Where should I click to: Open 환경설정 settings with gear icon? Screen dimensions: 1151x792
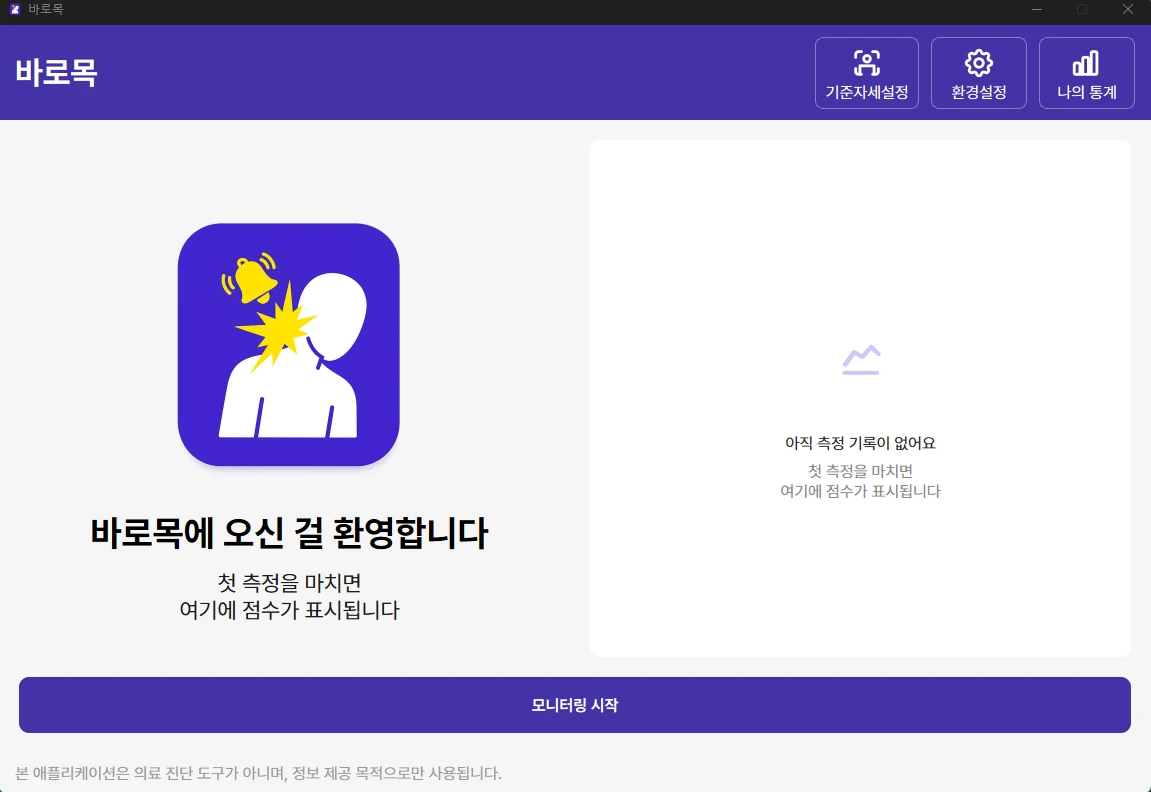point(978,73)
